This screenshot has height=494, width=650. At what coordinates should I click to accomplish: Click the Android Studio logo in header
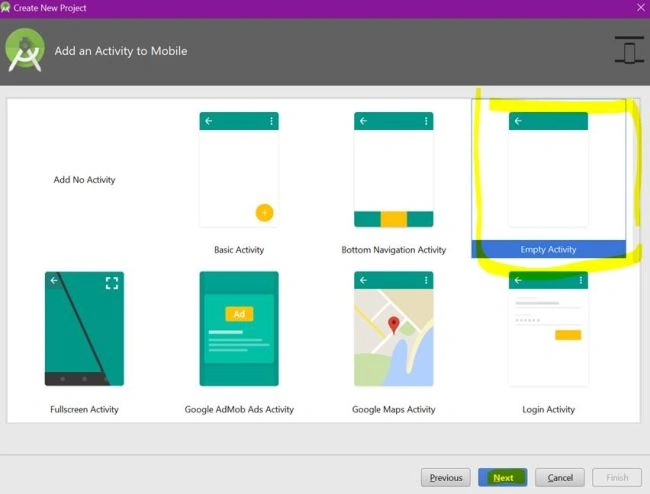(24, 50)
